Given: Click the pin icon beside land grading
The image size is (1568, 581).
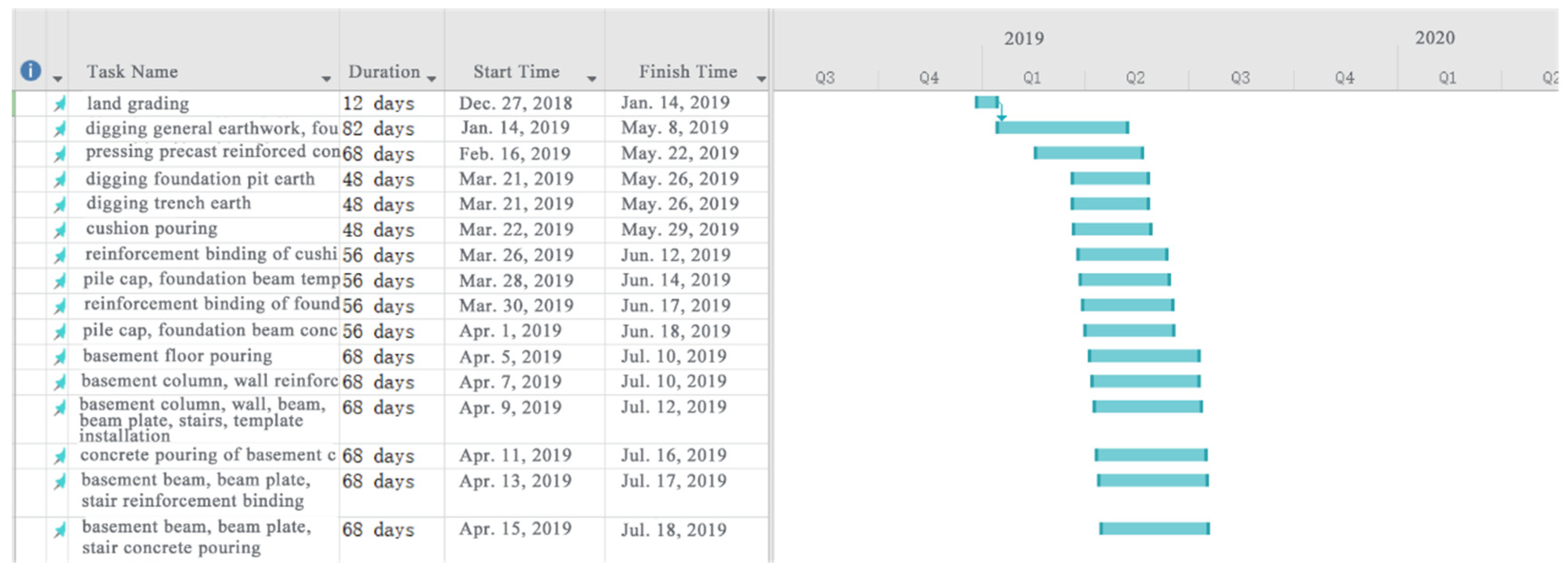Looking at the screenshot, I should pyautogui.click(x=59, y=104).
